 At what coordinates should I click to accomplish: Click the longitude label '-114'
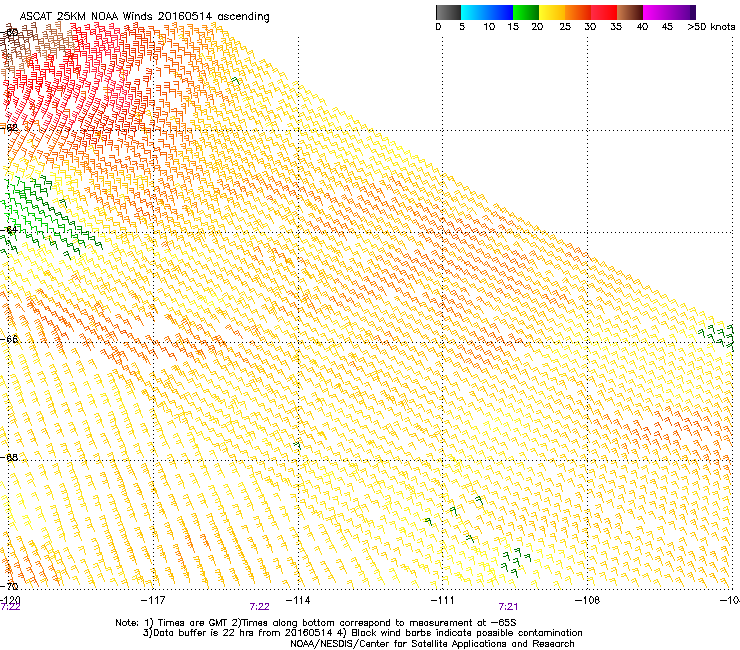[x=298, y=600]
